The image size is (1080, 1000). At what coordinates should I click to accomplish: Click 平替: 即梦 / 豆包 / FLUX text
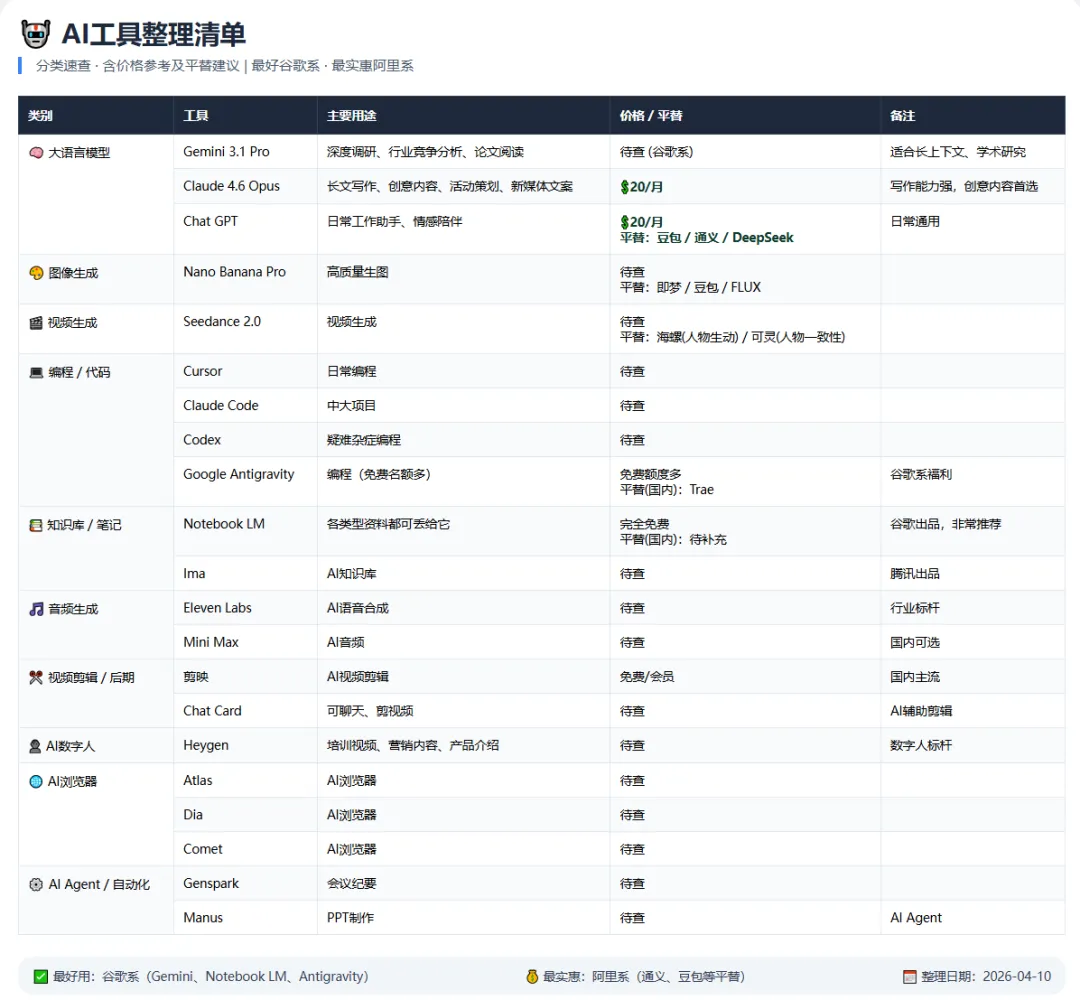point(690,287)
